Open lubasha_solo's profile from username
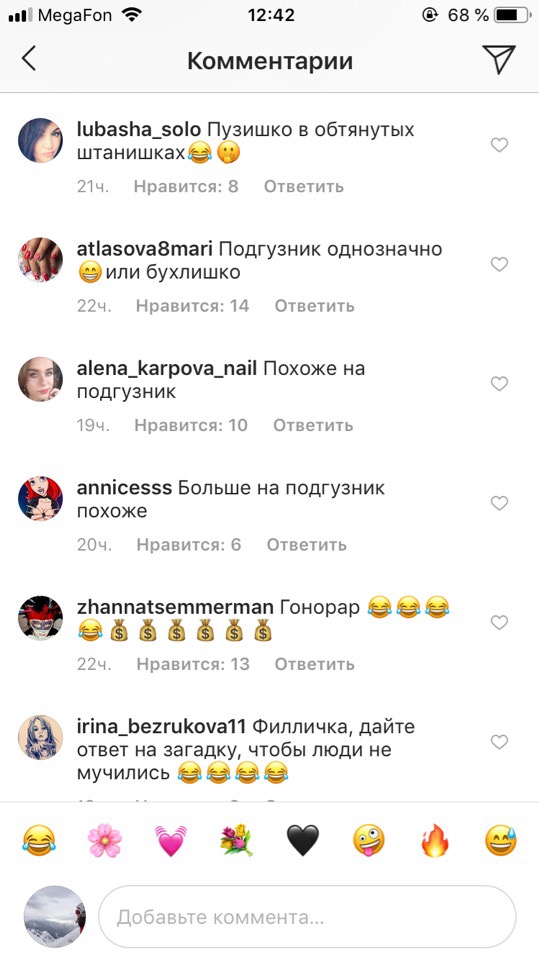539x960 pixels. pos(139,130)
